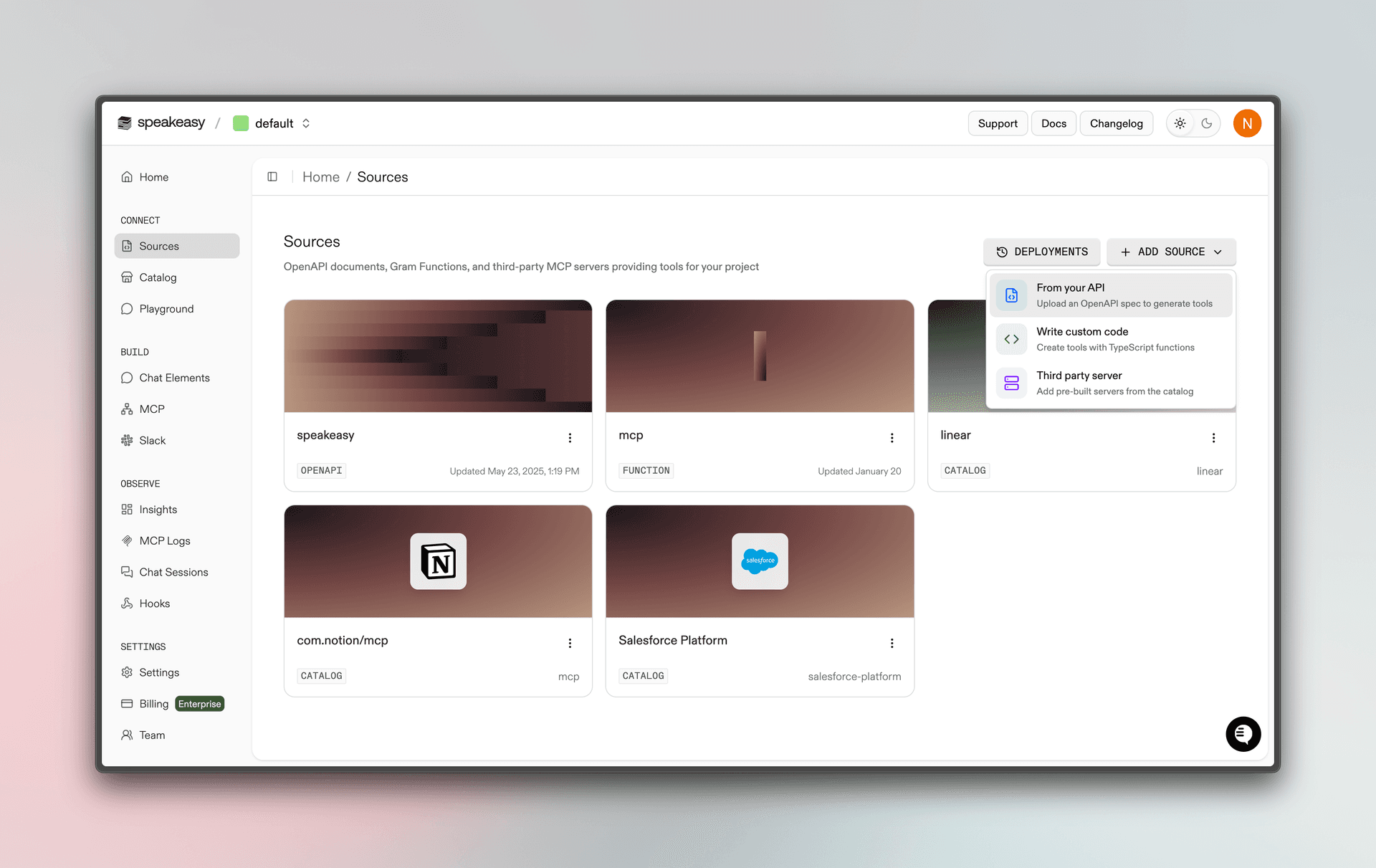The height and width of the screenshot is (868, 1376).
Task: Switch to dark mode
Action: [1206, 123]
